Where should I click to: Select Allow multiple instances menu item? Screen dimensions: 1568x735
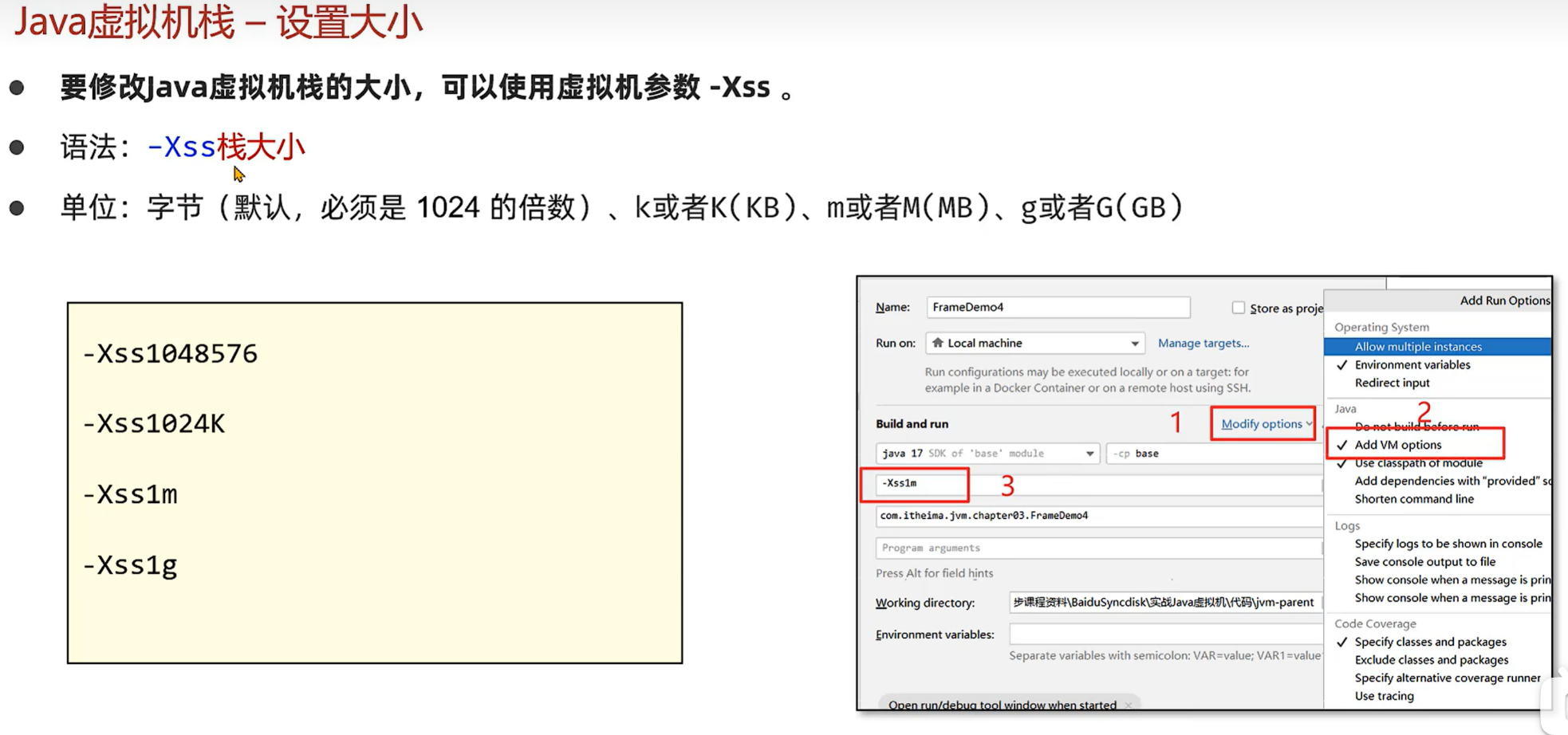(1417, 347)
